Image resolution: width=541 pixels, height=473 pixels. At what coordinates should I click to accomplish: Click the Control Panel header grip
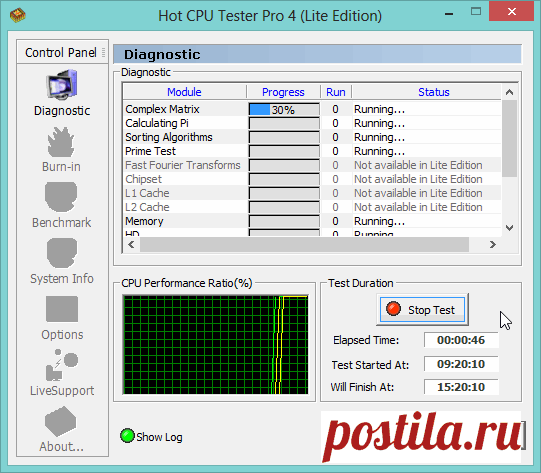pyautogui.click(x=104, y=52)
